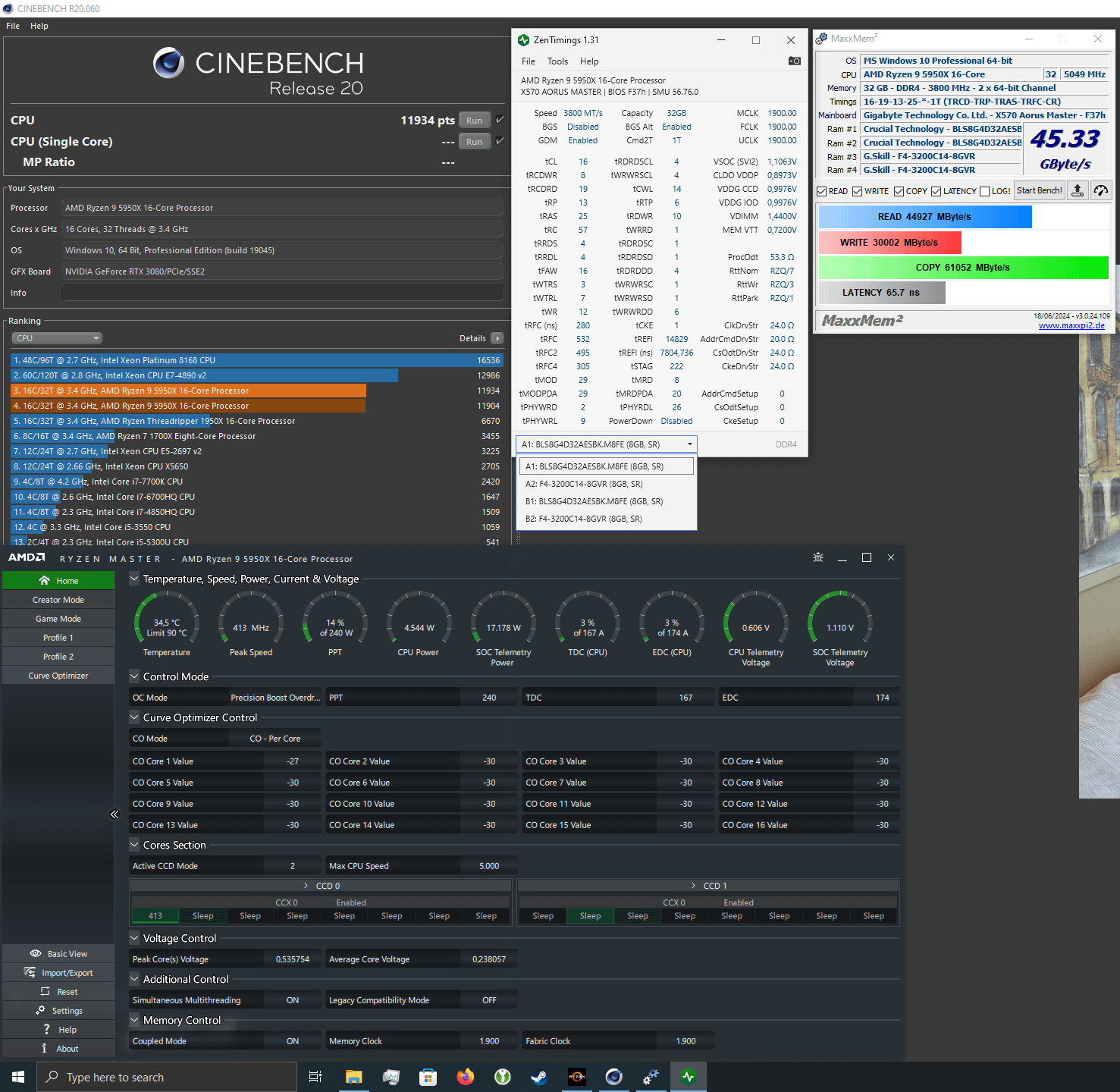
Task: Collapse the Temperature, Speed, Power section
Action: [x=134, y=579]
